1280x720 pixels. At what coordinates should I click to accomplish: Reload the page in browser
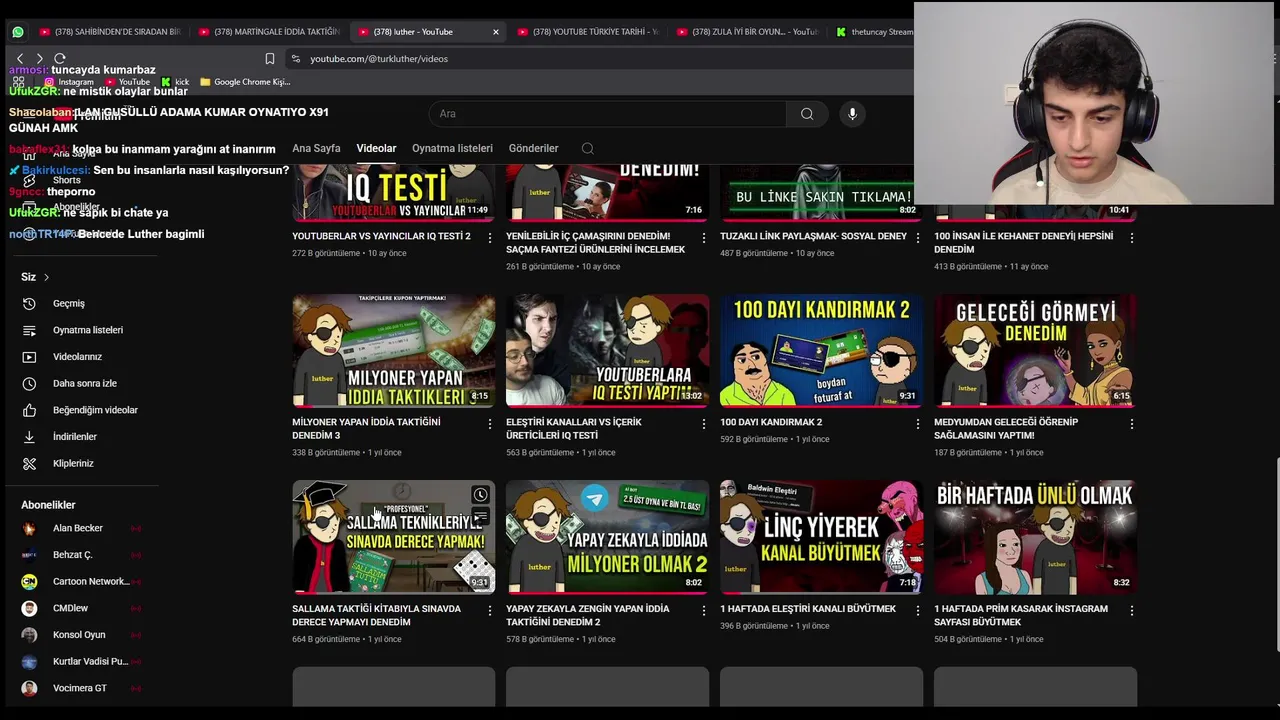pos(60,59)
